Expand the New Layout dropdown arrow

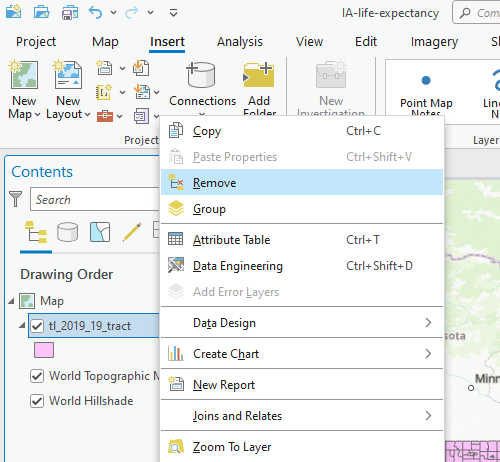[x=87, y=115]
